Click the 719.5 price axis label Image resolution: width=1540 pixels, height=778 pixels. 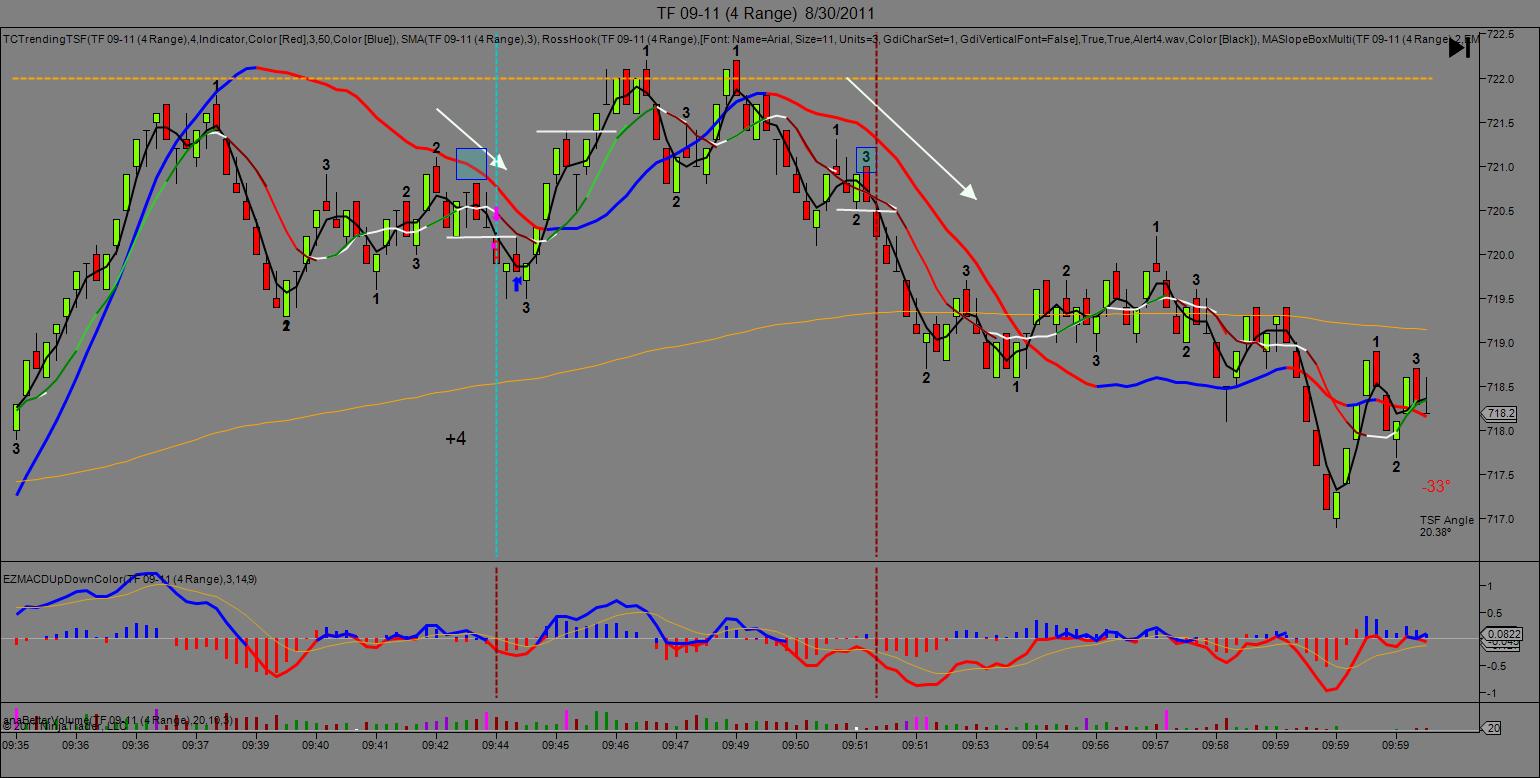(x=1502, y=299)
